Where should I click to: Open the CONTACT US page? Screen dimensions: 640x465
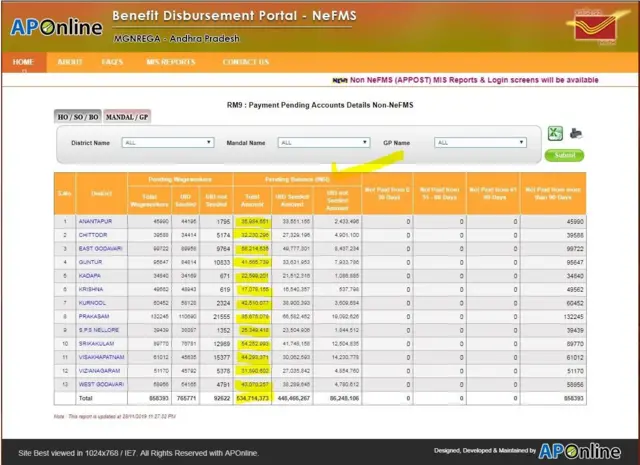(245, 62)
